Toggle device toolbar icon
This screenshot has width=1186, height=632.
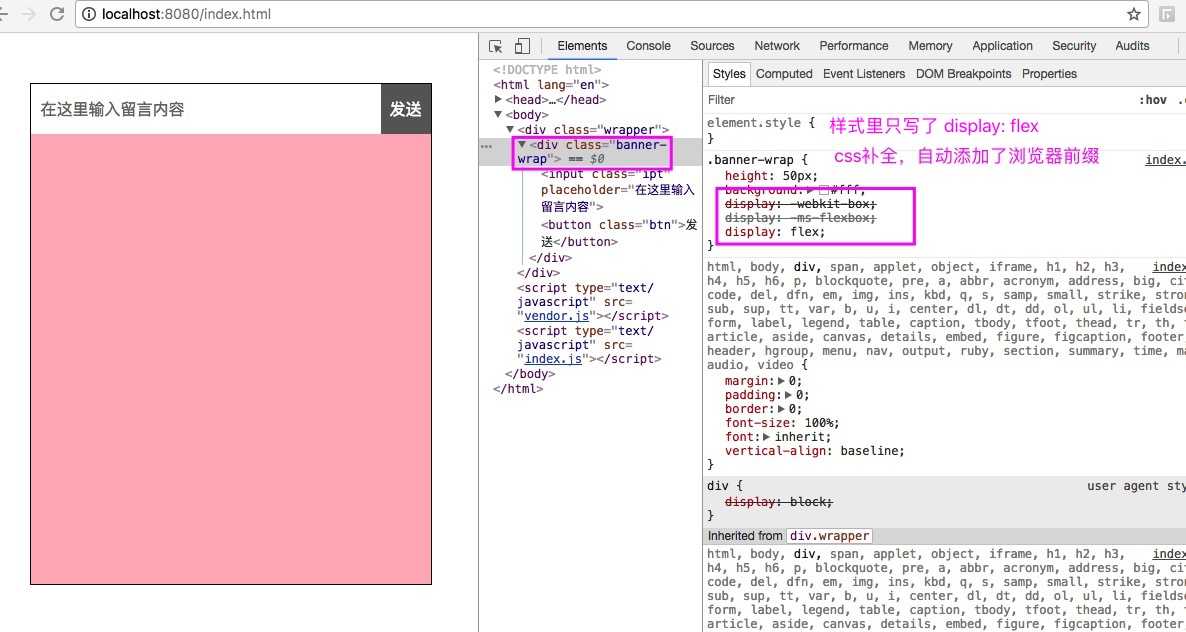click(522, 46)
